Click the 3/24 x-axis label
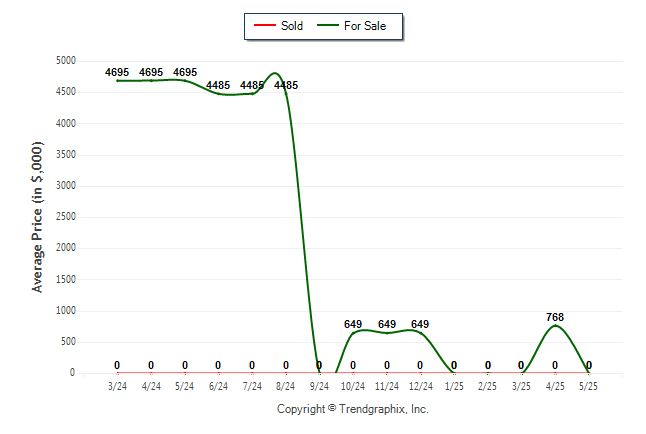This screenshot has height=434, width=646. (x=117, y=386)
